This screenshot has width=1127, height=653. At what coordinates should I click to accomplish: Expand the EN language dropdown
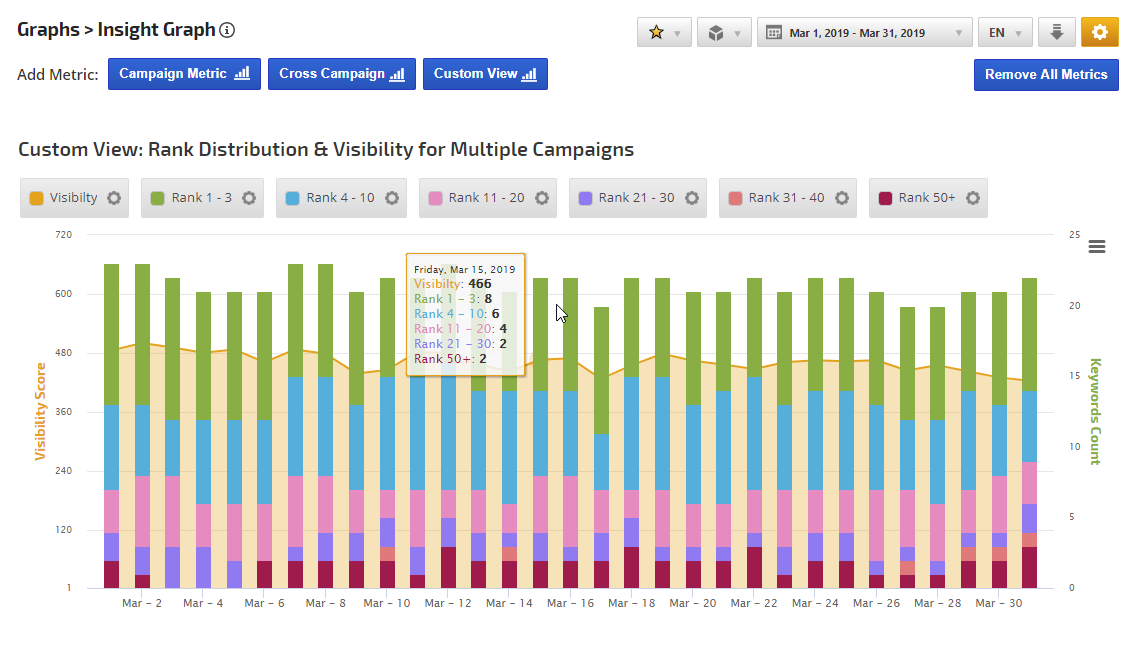click(x=1004, y=32)
